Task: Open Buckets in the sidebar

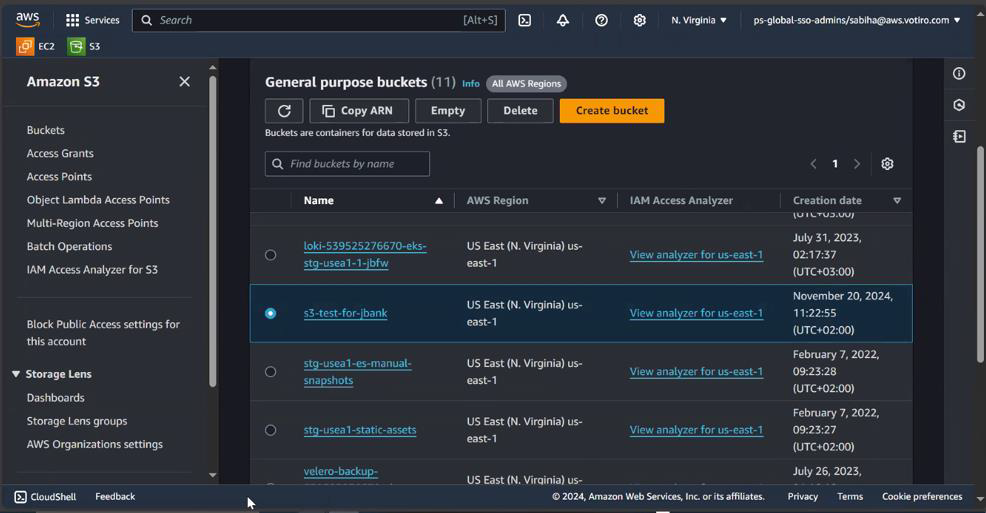Action: click(x=45, y=130)
